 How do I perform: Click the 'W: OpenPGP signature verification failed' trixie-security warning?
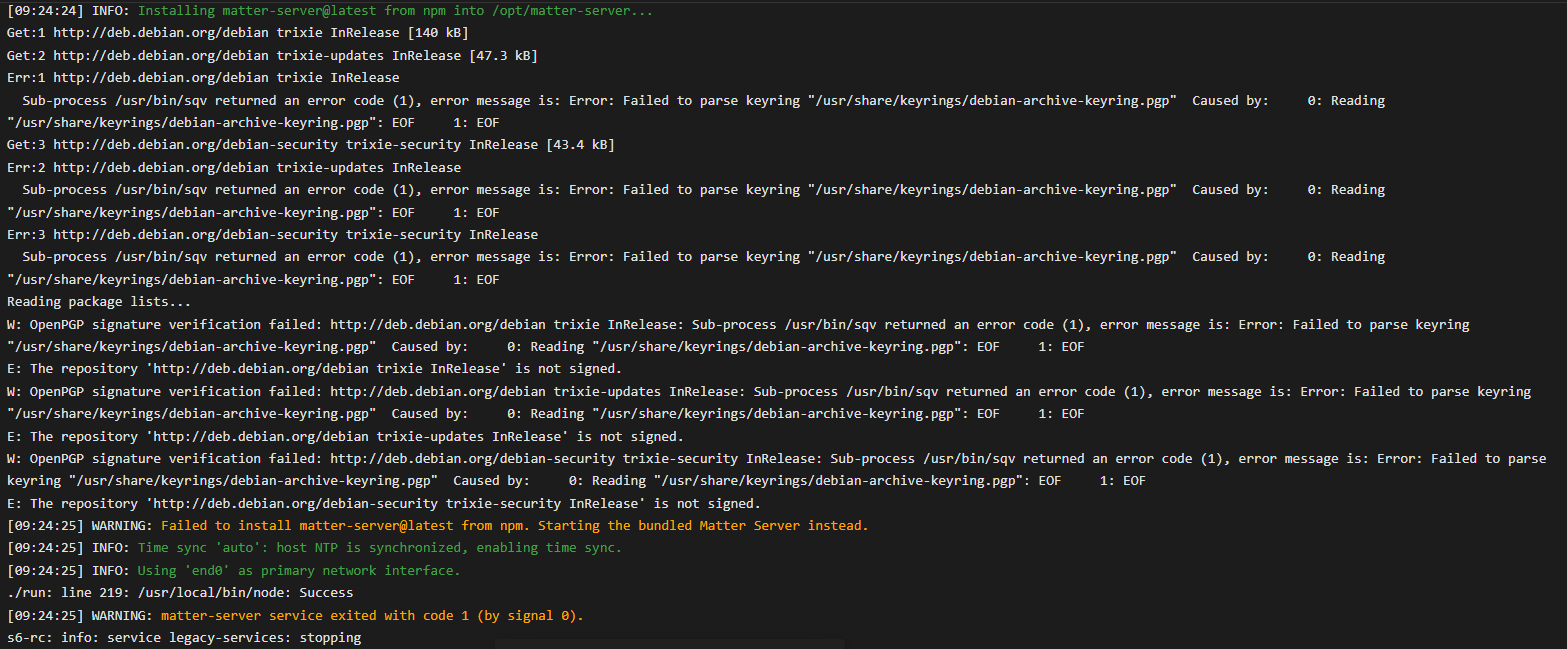pyautogui.click(x=777, y=469)
